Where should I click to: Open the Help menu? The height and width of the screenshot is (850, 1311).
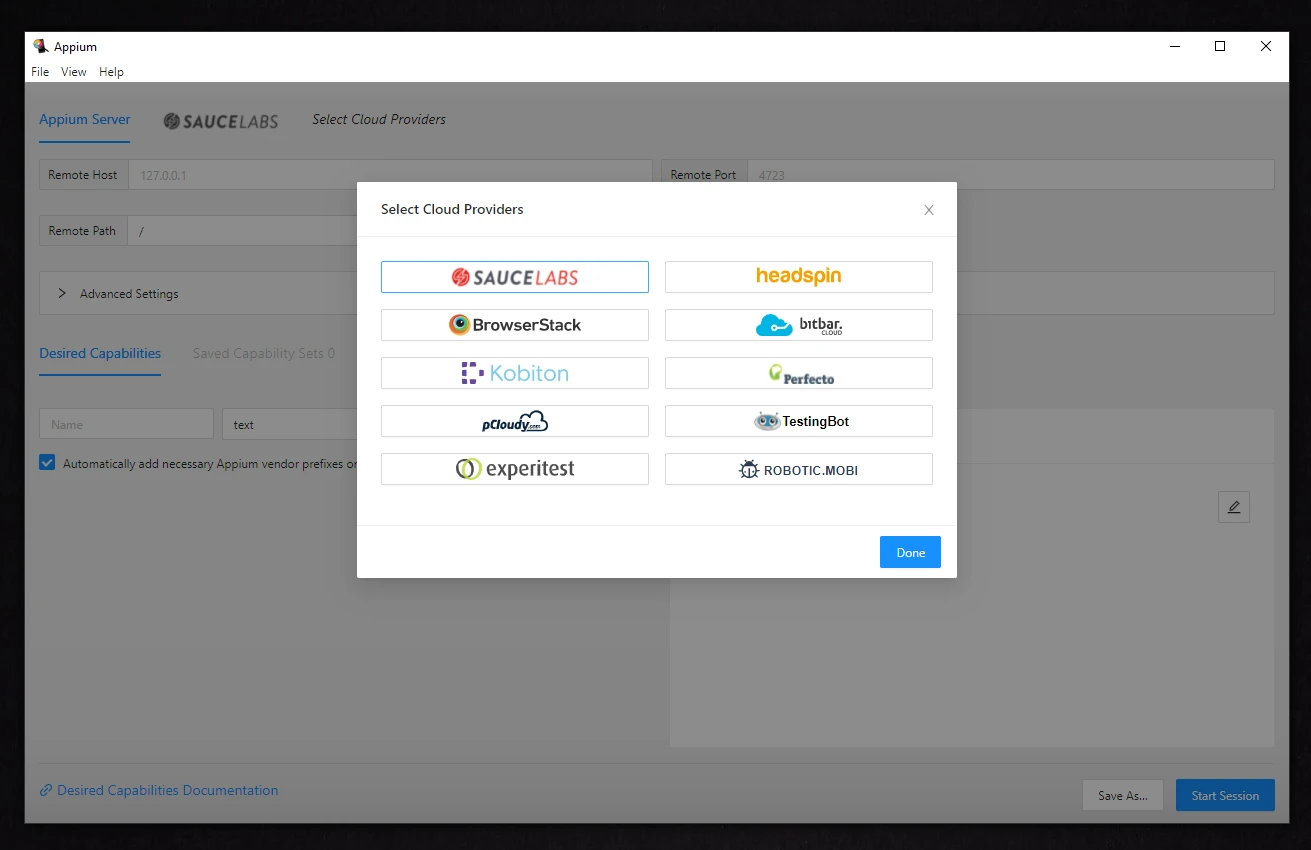111,72
